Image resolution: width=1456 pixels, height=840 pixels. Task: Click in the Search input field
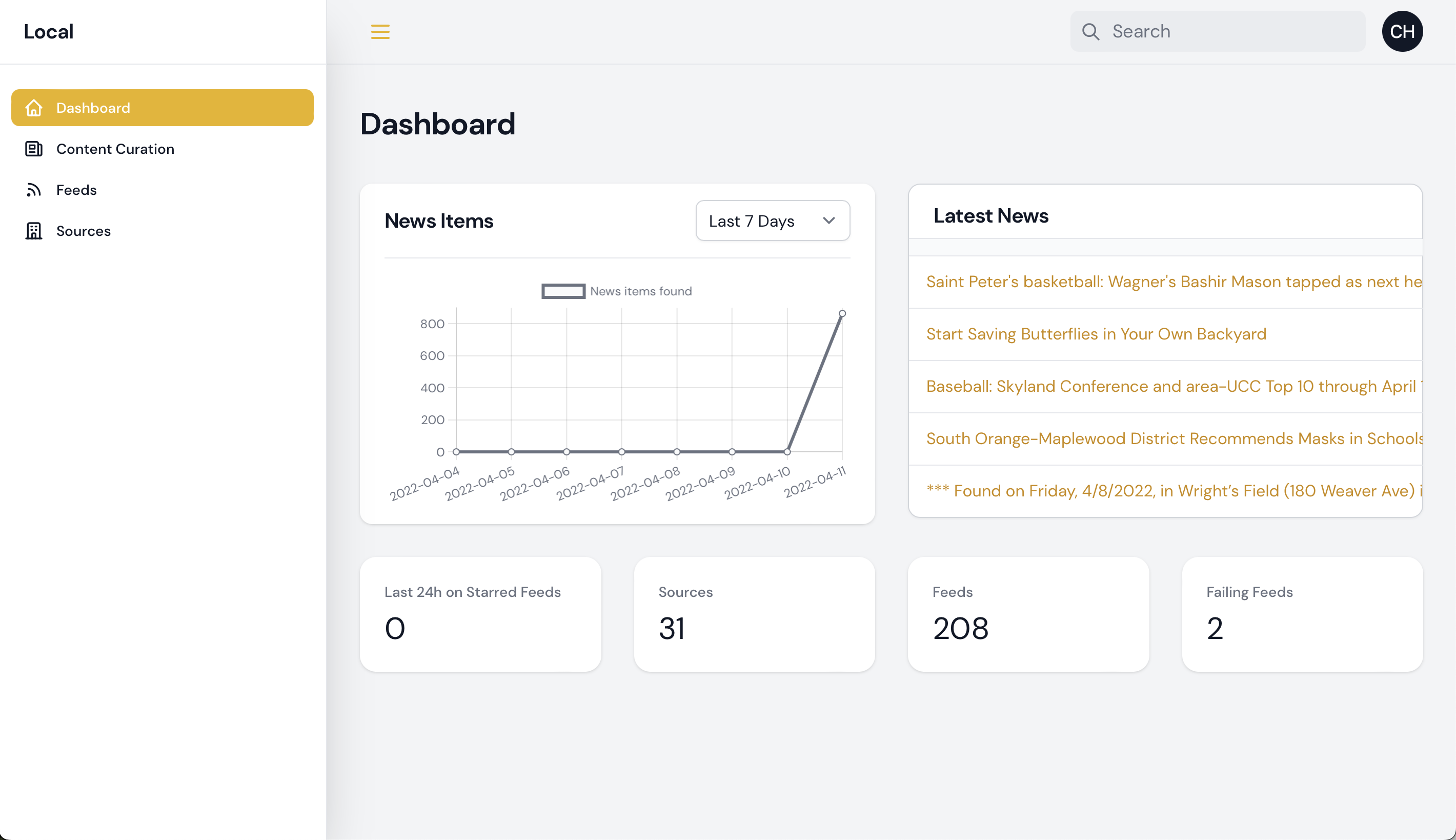(x=1234, y=32)
